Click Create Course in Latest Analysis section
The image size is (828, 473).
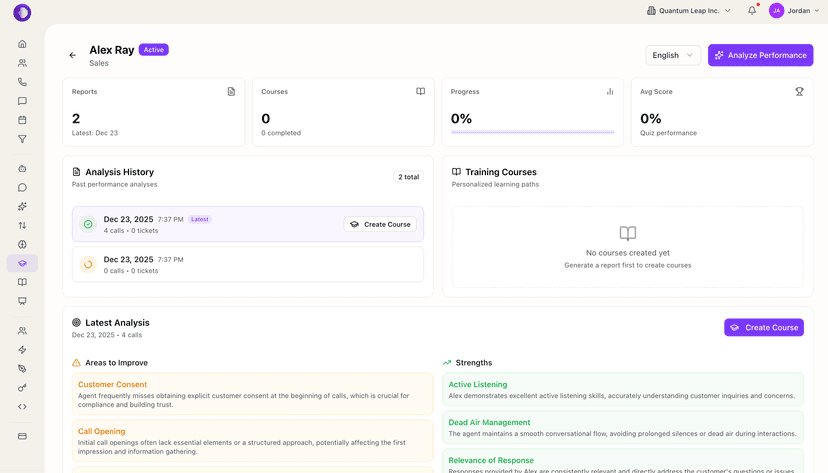763,327
